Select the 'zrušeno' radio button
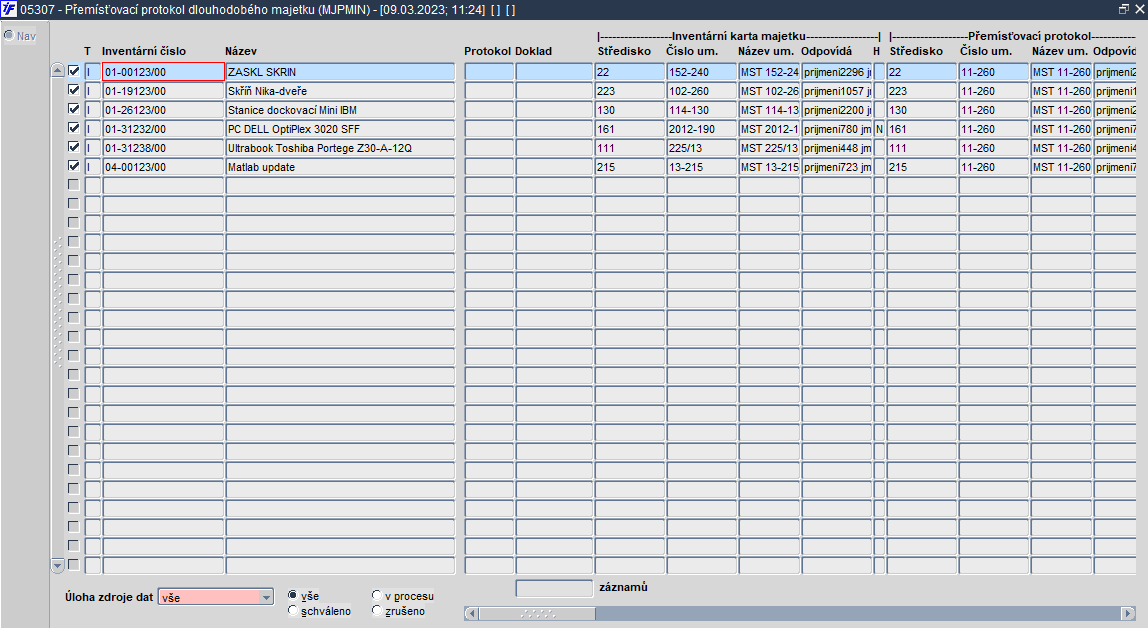Viewport: 1148px width, 628px height. tap(377, 610)
